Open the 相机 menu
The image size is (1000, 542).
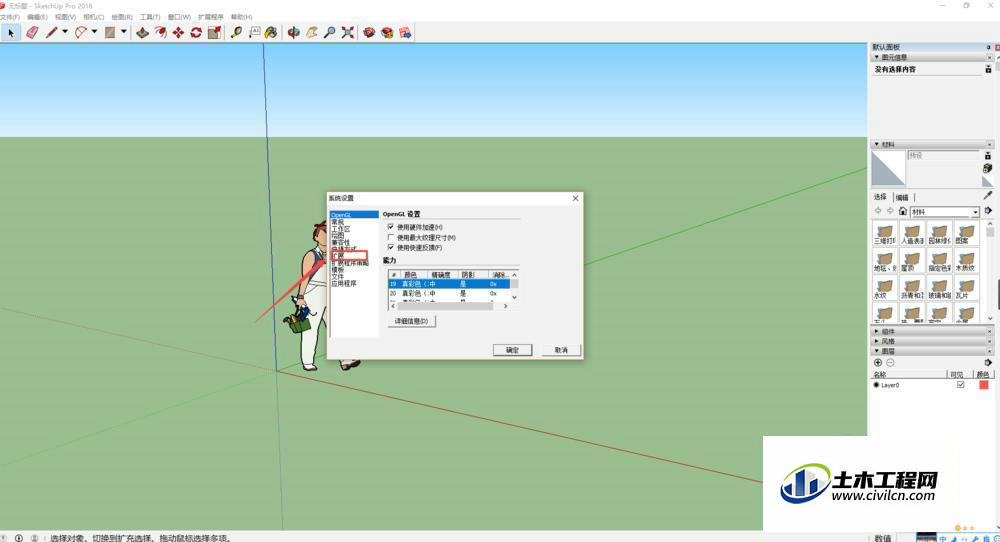(x=93, y=17)
